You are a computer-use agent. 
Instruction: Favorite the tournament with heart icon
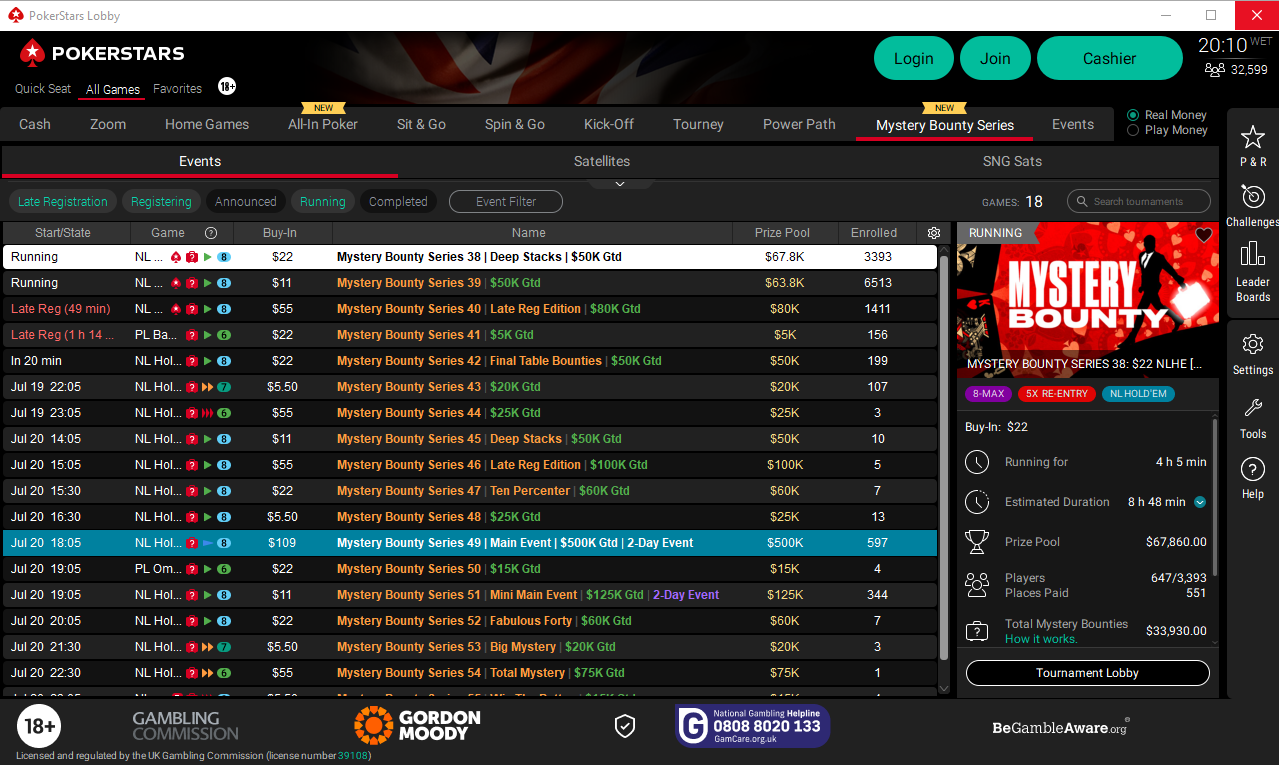[1204, 235]
